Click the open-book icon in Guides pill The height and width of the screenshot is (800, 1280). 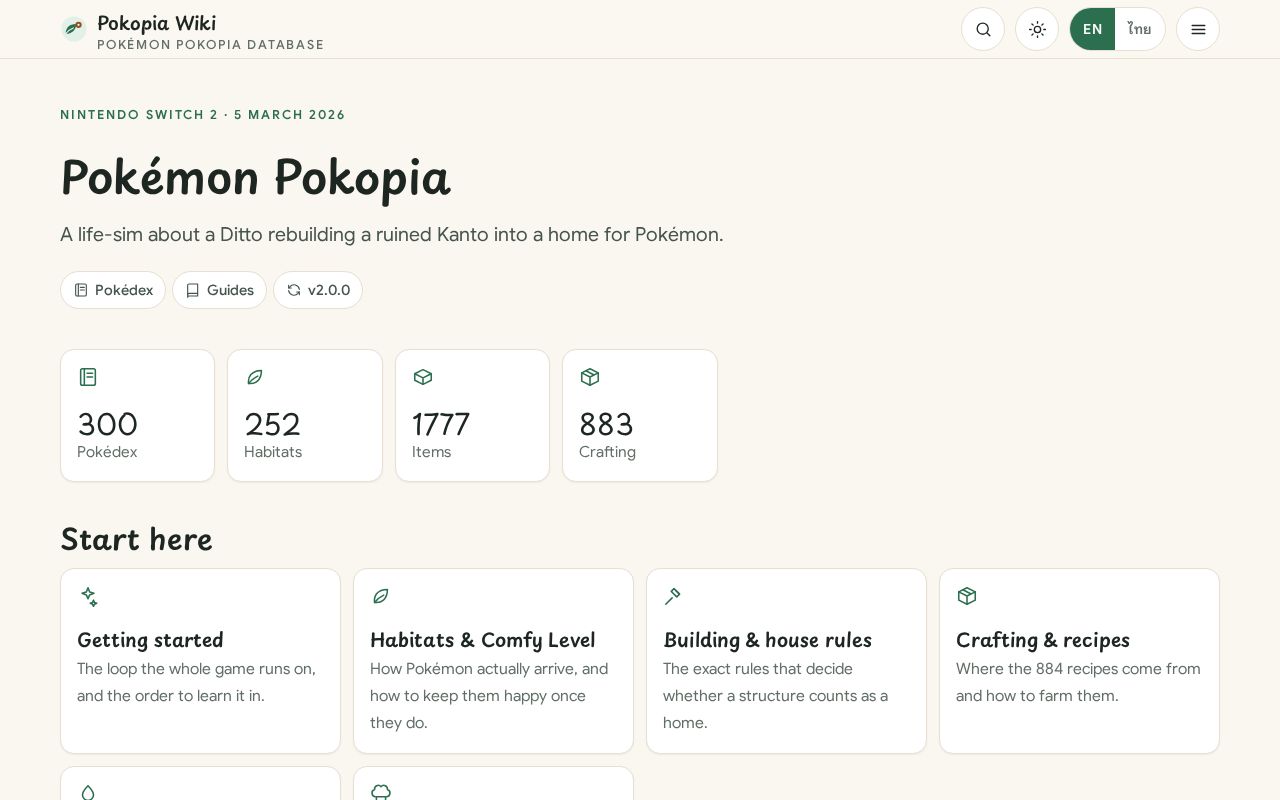pos(193,290)
